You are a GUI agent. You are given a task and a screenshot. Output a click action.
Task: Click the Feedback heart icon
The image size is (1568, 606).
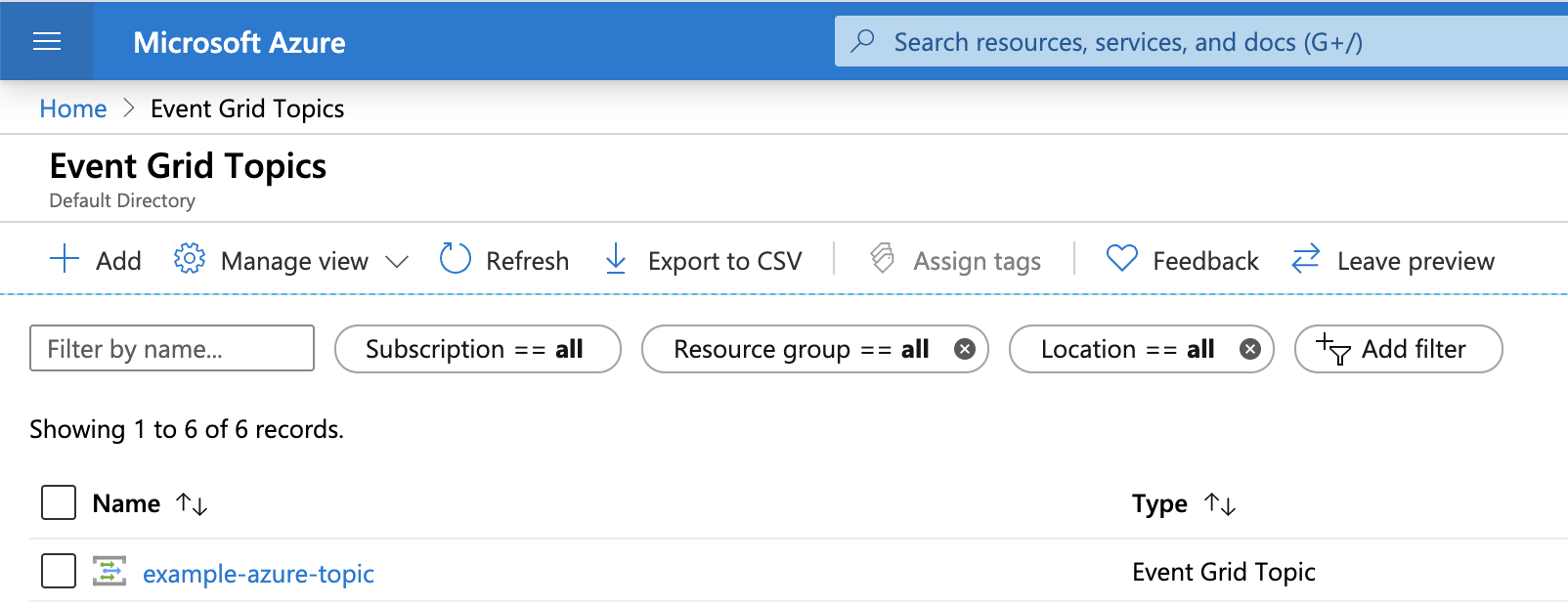pos(1121,259)
